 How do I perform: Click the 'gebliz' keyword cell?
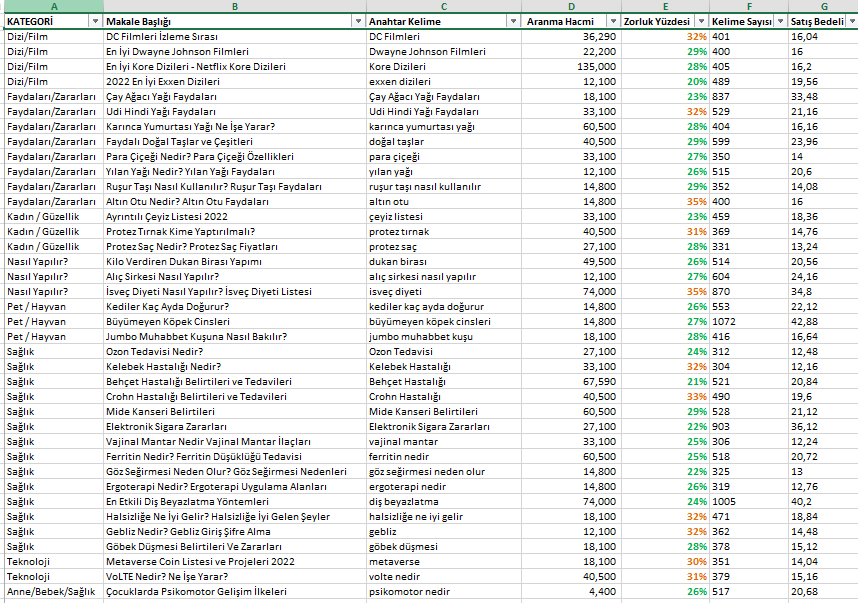pyautogui.click(x=444, y=531)
